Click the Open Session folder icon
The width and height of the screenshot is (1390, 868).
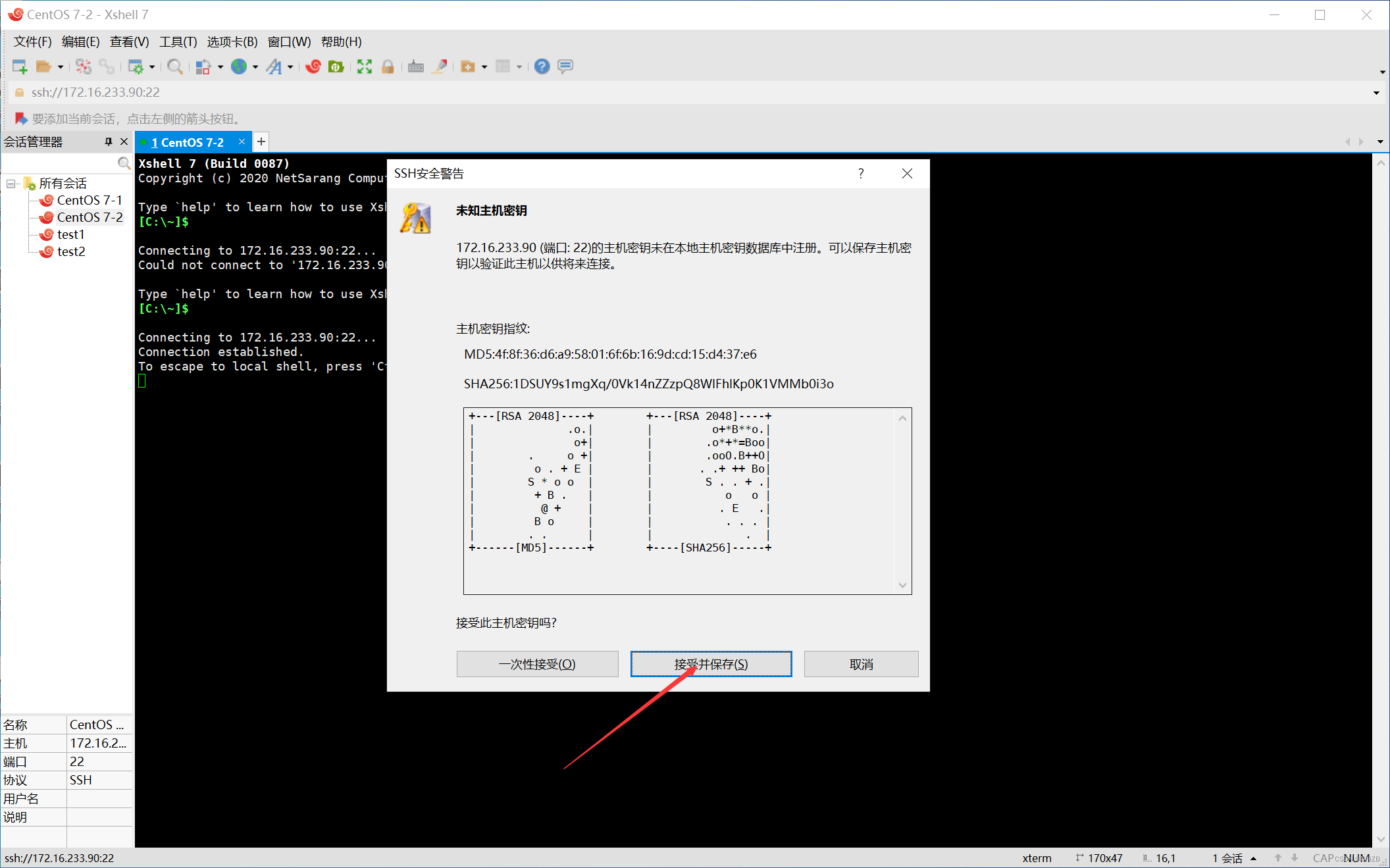(43, 66)
